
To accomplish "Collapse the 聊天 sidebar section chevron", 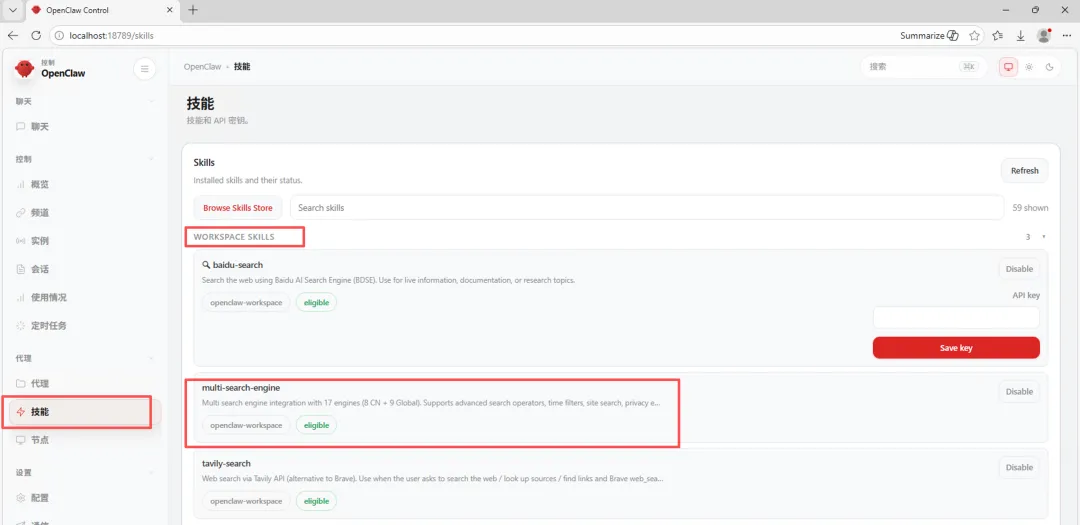I will coord(152,101).
